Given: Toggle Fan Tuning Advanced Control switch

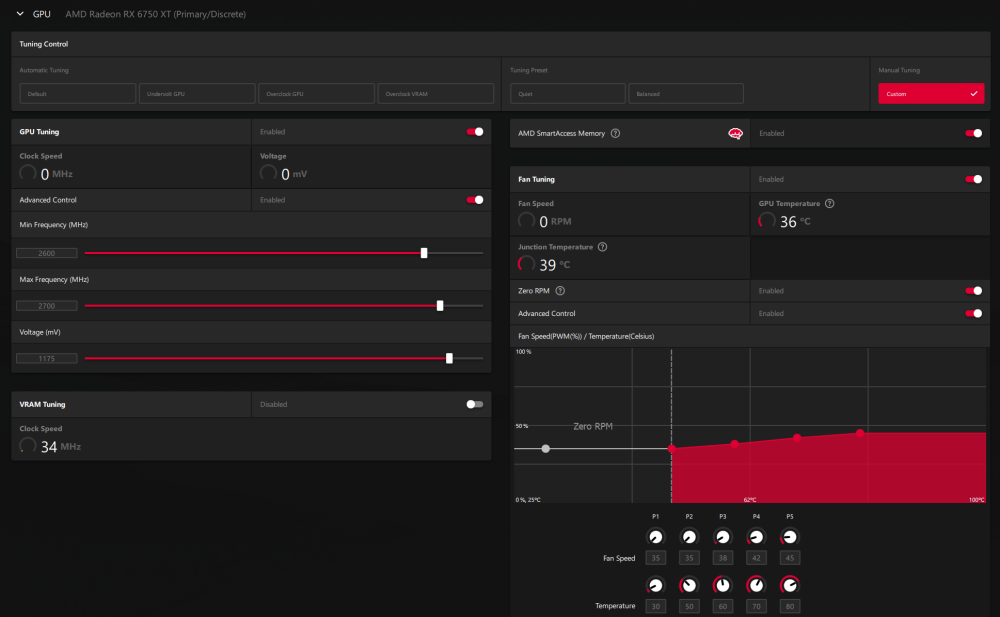Looking at the screenshot, I should click(974, 314).
